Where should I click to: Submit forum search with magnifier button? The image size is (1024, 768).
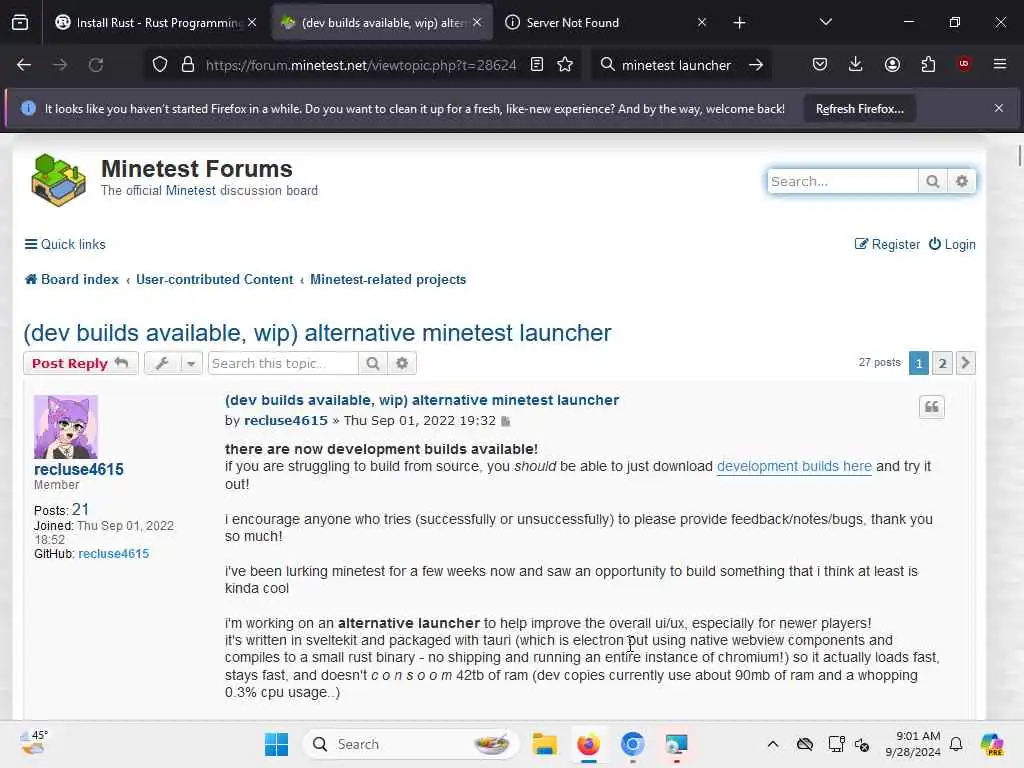point(933,182)
